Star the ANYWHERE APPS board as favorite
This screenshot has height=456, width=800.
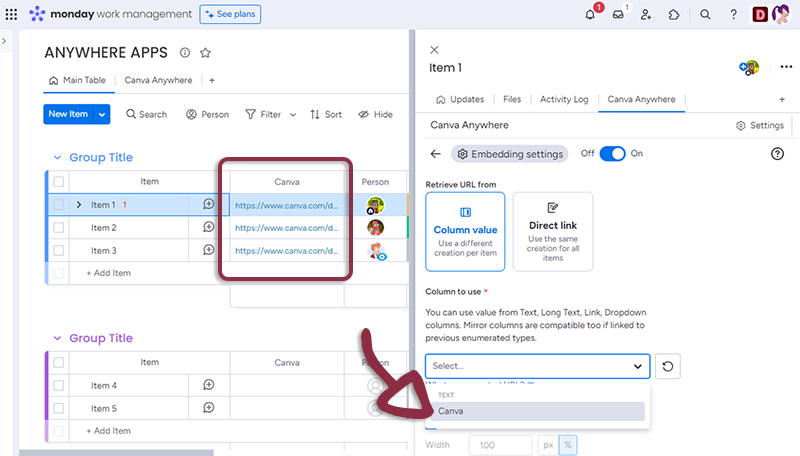206,53
